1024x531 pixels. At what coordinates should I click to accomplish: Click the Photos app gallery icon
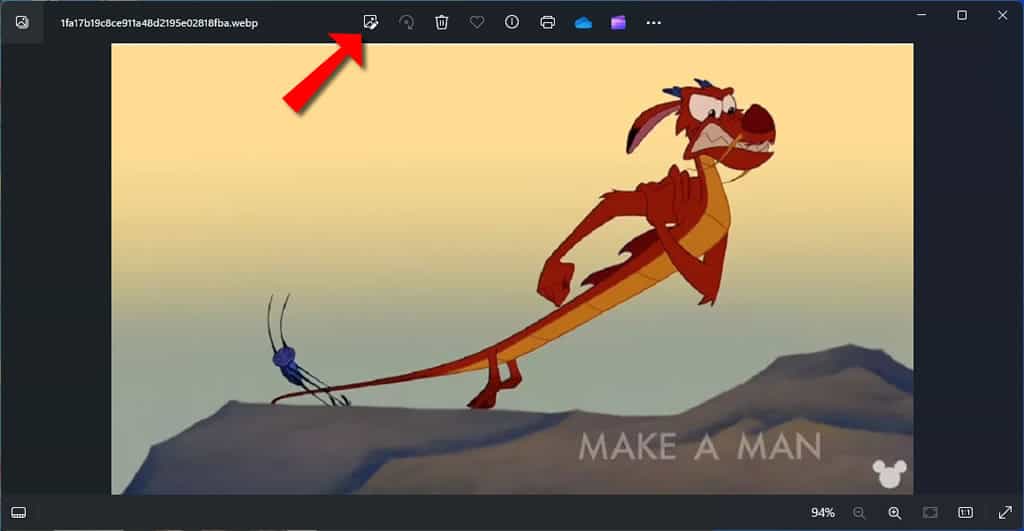click(22, 22)
